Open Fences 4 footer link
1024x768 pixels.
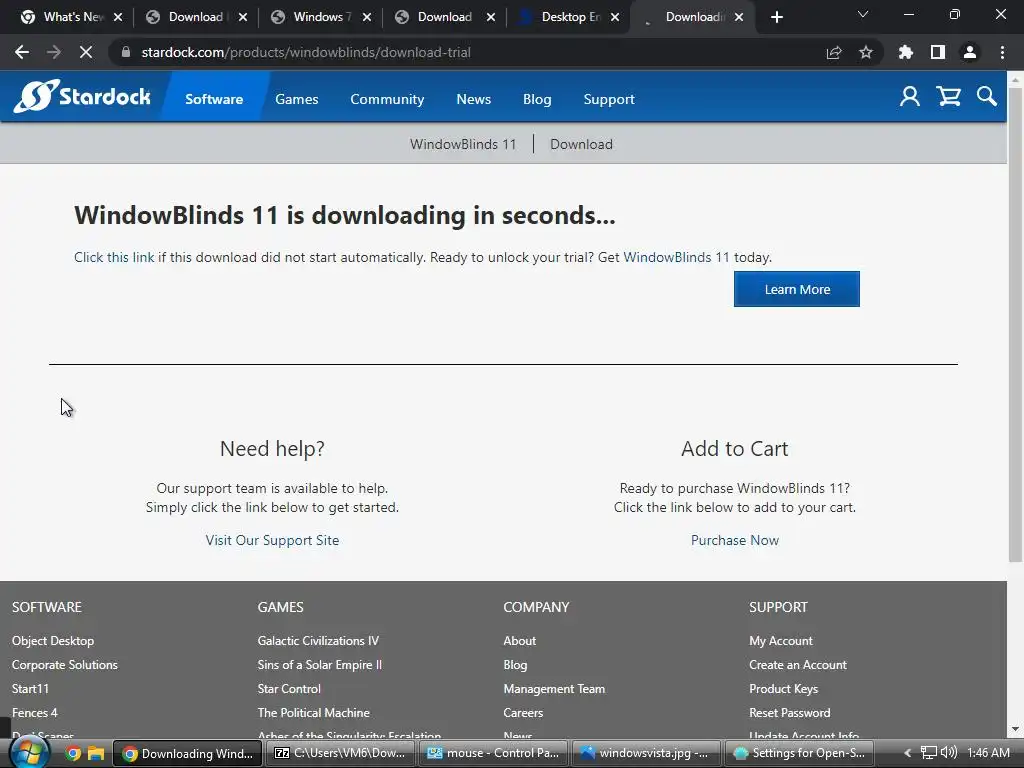click(x=35, y=713)
